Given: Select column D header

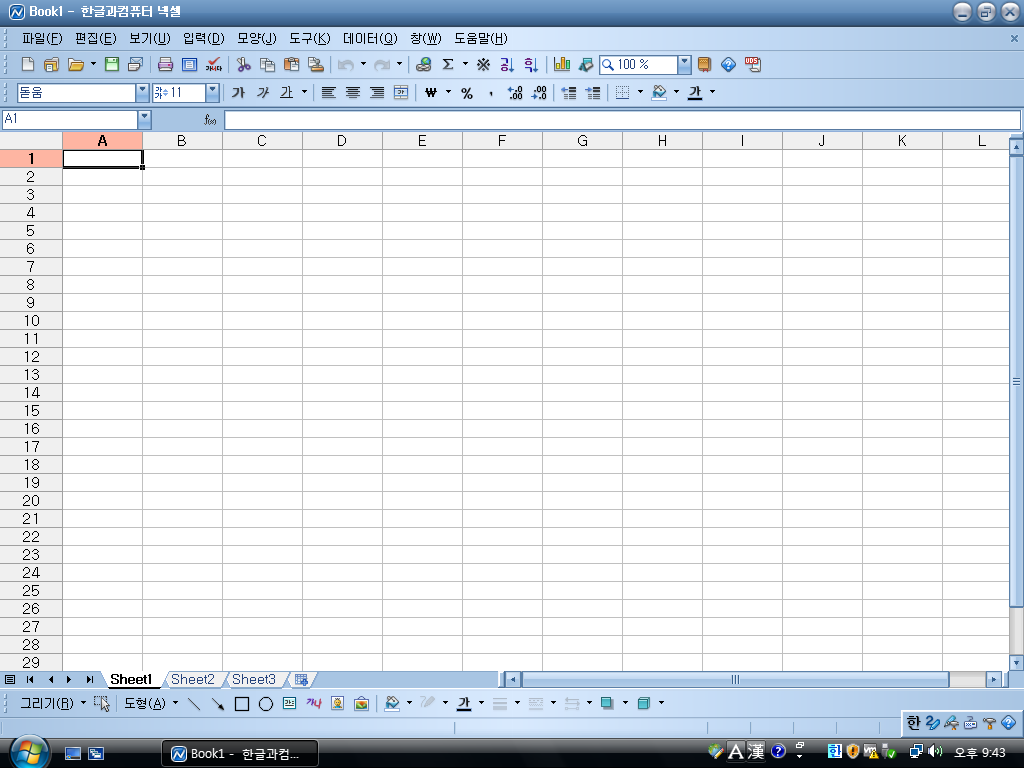Looking at the screenshot, I should coord(342,141).
